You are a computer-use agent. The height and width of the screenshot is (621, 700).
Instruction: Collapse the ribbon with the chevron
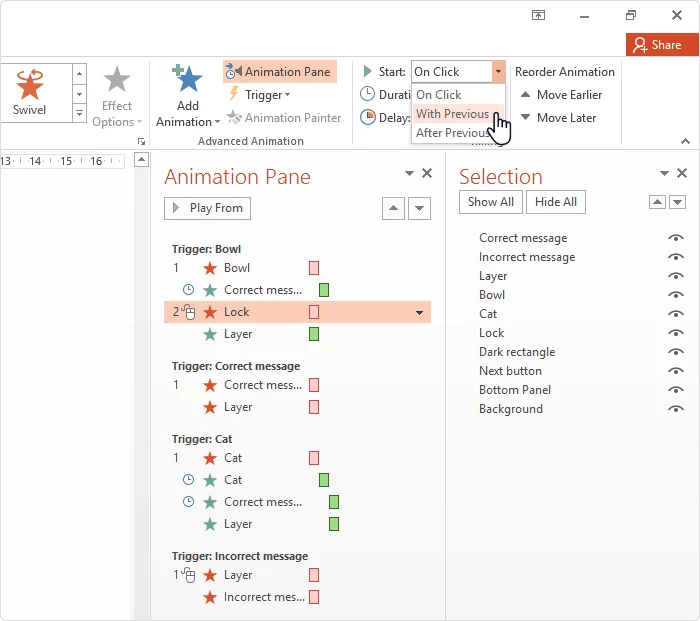tap(685, 141)
